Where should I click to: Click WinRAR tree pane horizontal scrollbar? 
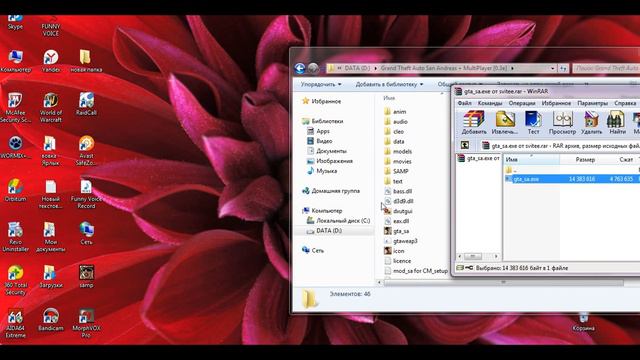[478, 256]
